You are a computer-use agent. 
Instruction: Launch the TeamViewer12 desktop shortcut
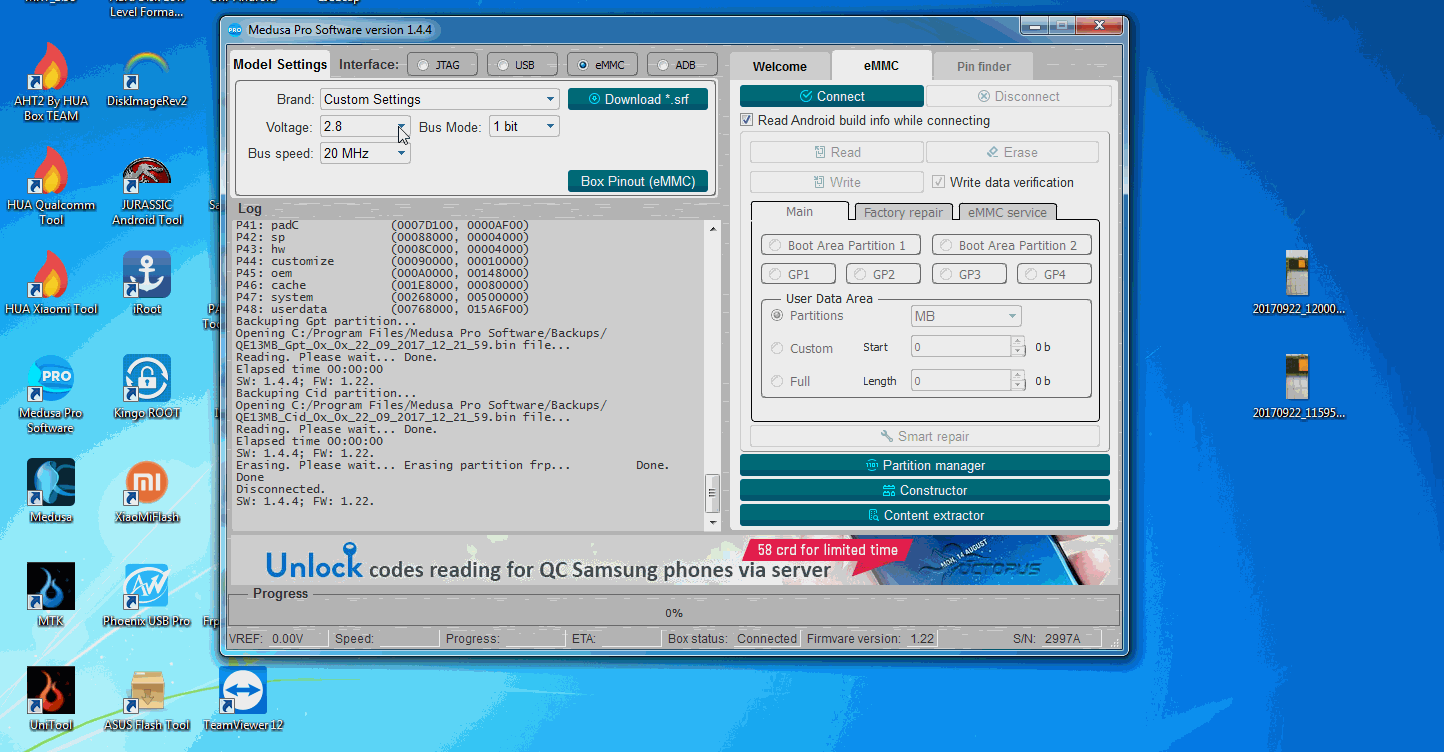point(243,698)
